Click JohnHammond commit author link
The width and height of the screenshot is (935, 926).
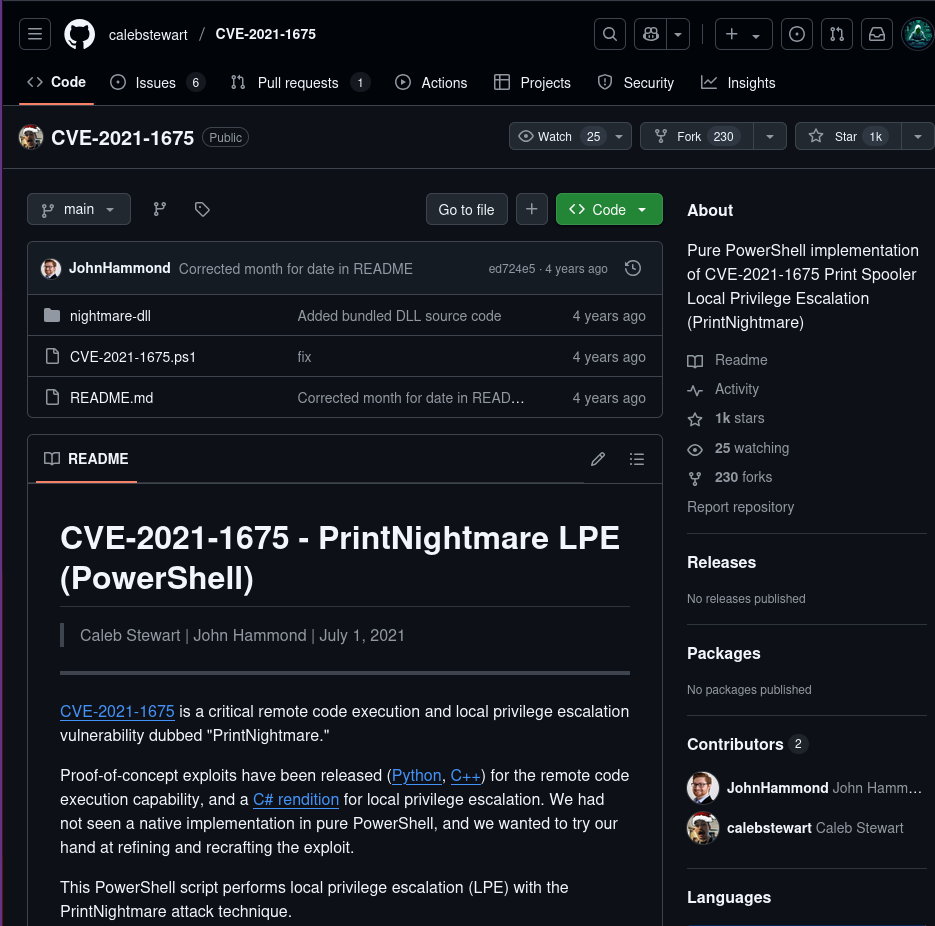click(x=119, y=268)
